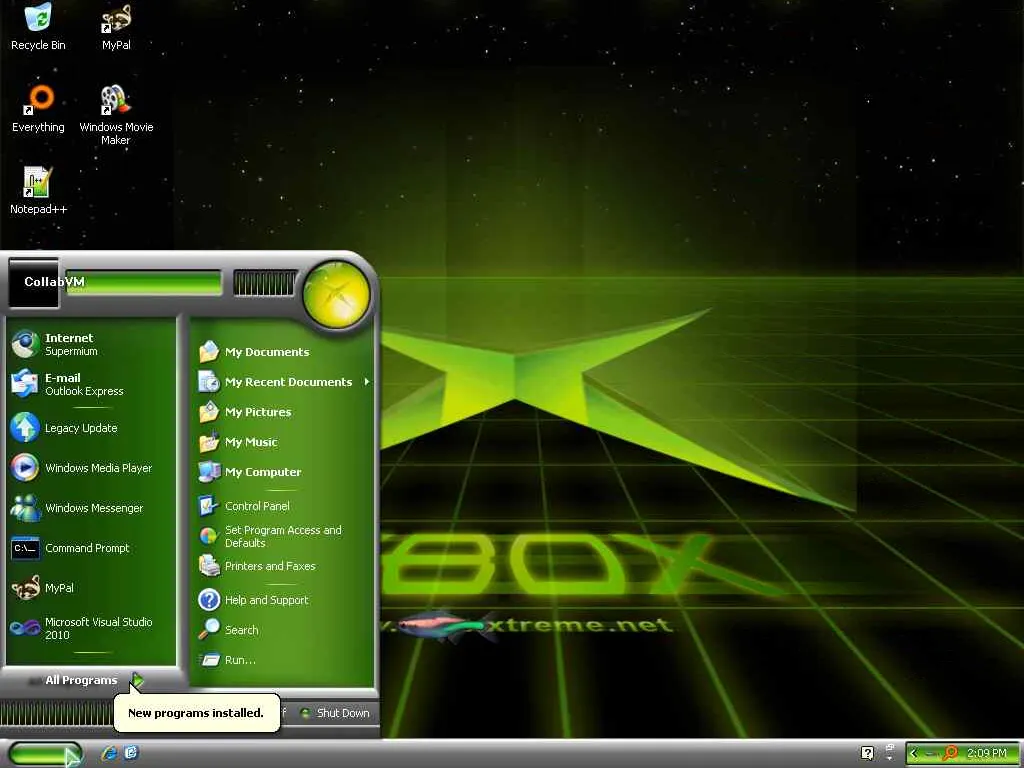
Task: Click the green All Programs arrow
Action: coord(138,680)
